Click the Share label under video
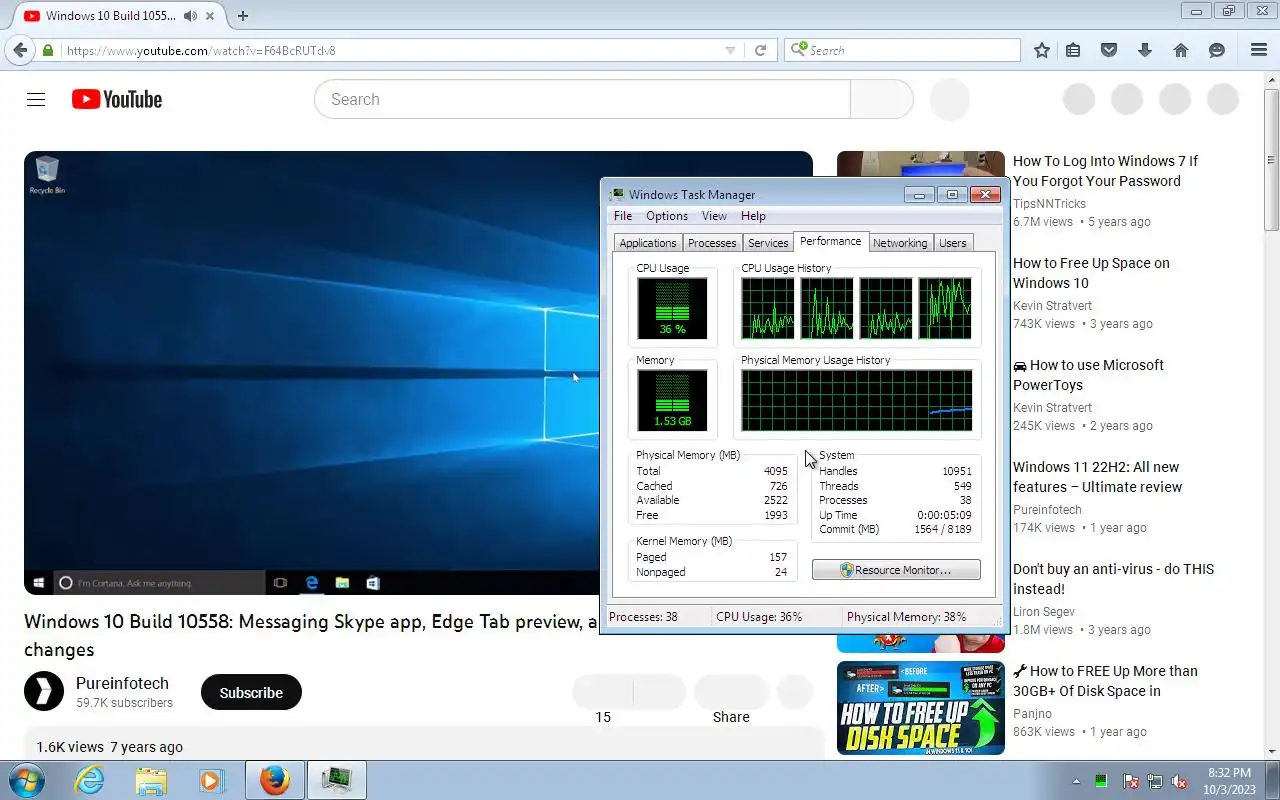This screenshot has height=800, width=1280. [x=731, y=717]
